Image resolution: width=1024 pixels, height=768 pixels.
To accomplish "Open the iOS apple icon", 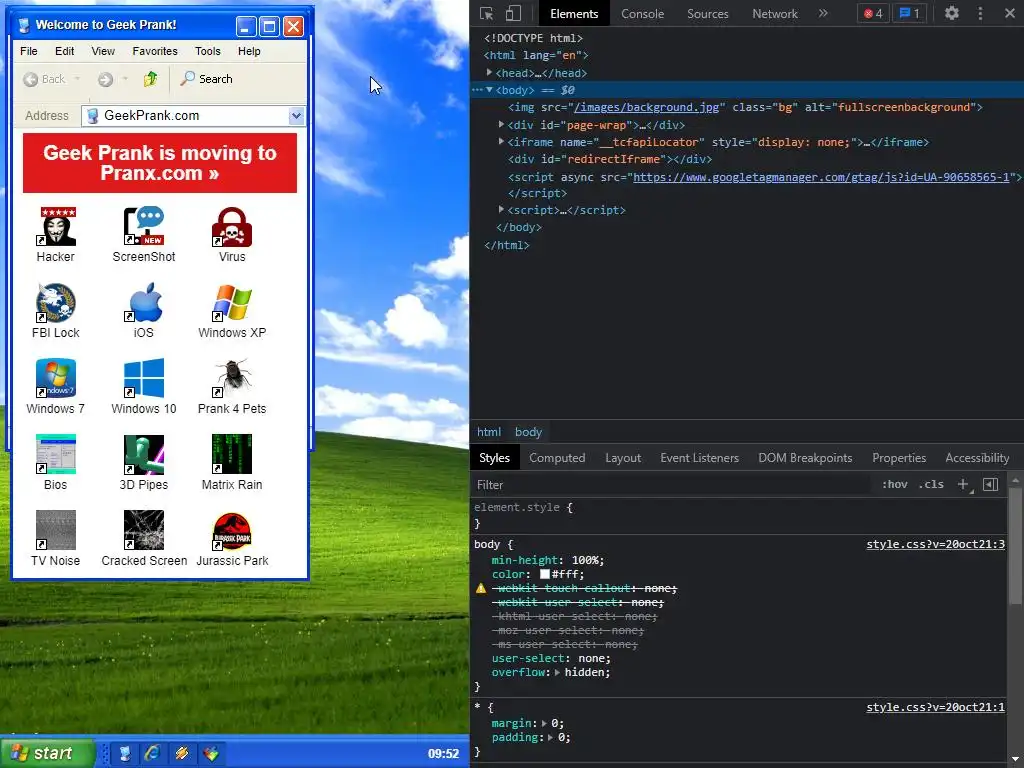I will [x=144, y=302].
